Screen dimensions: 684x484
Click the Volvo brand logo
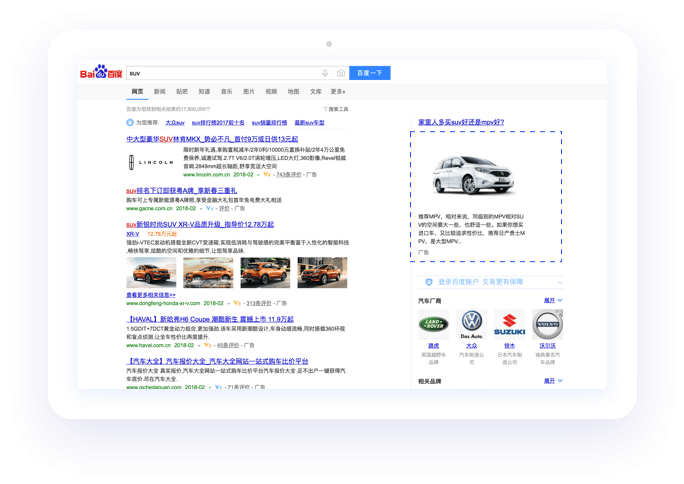click(547, 323)
